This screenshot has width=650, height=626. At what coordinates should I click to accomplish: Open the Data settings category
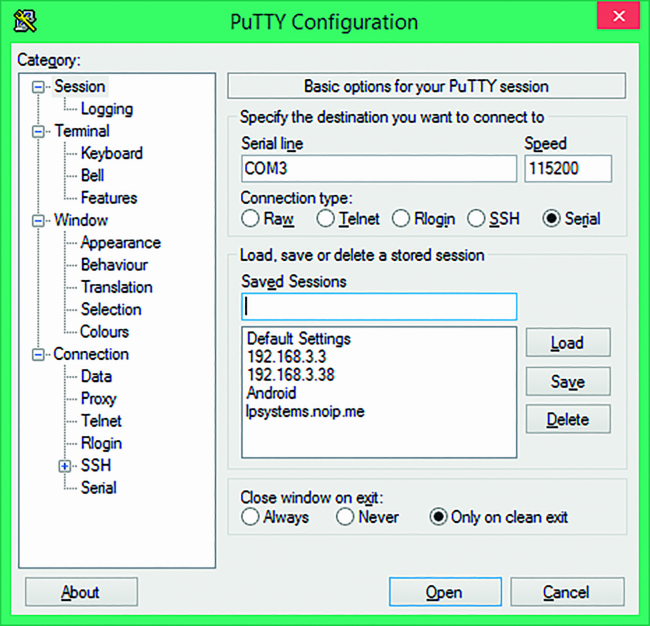[x=96, y=376]
